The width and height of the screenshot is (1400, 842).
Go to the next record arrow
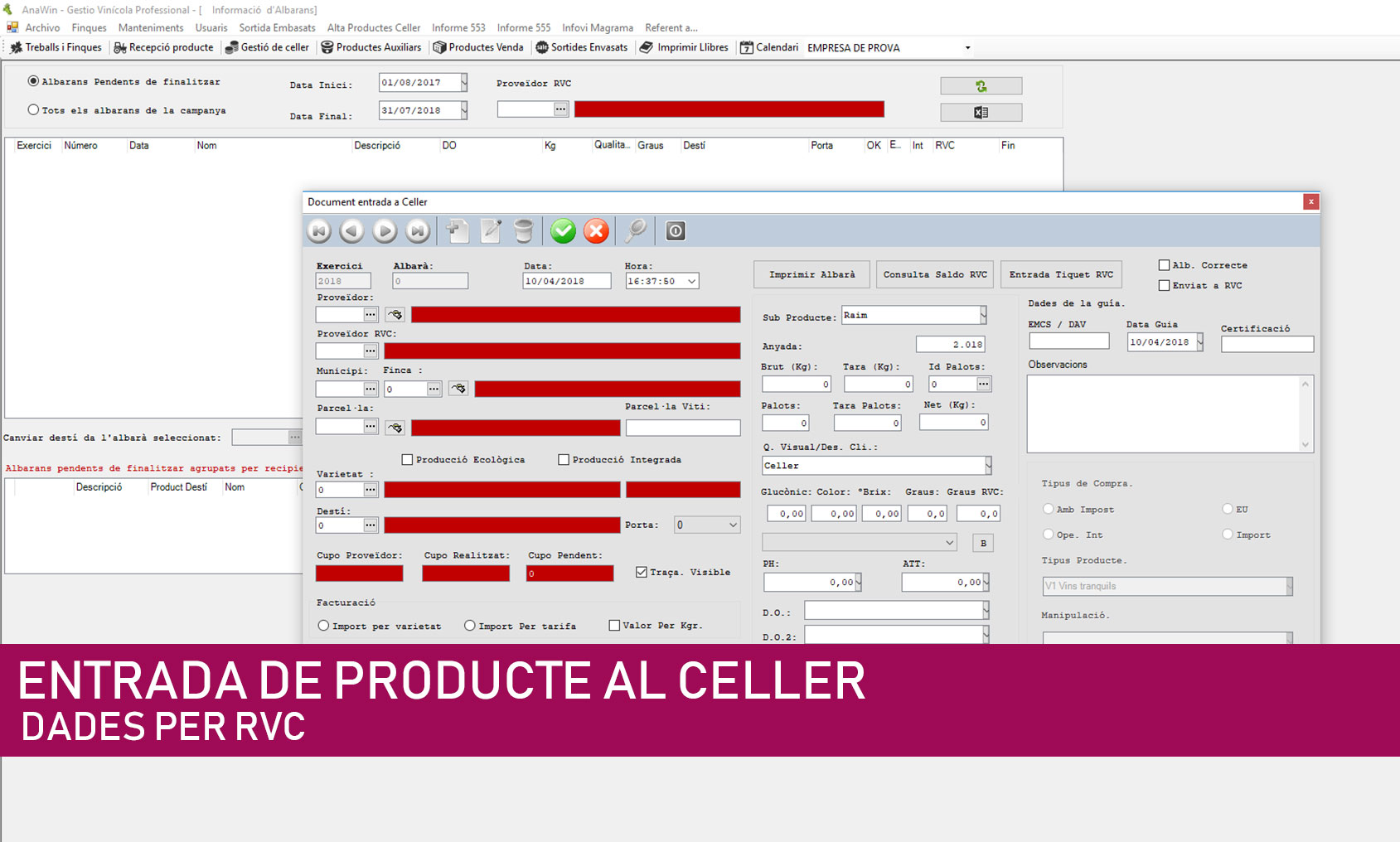point(385,231)
